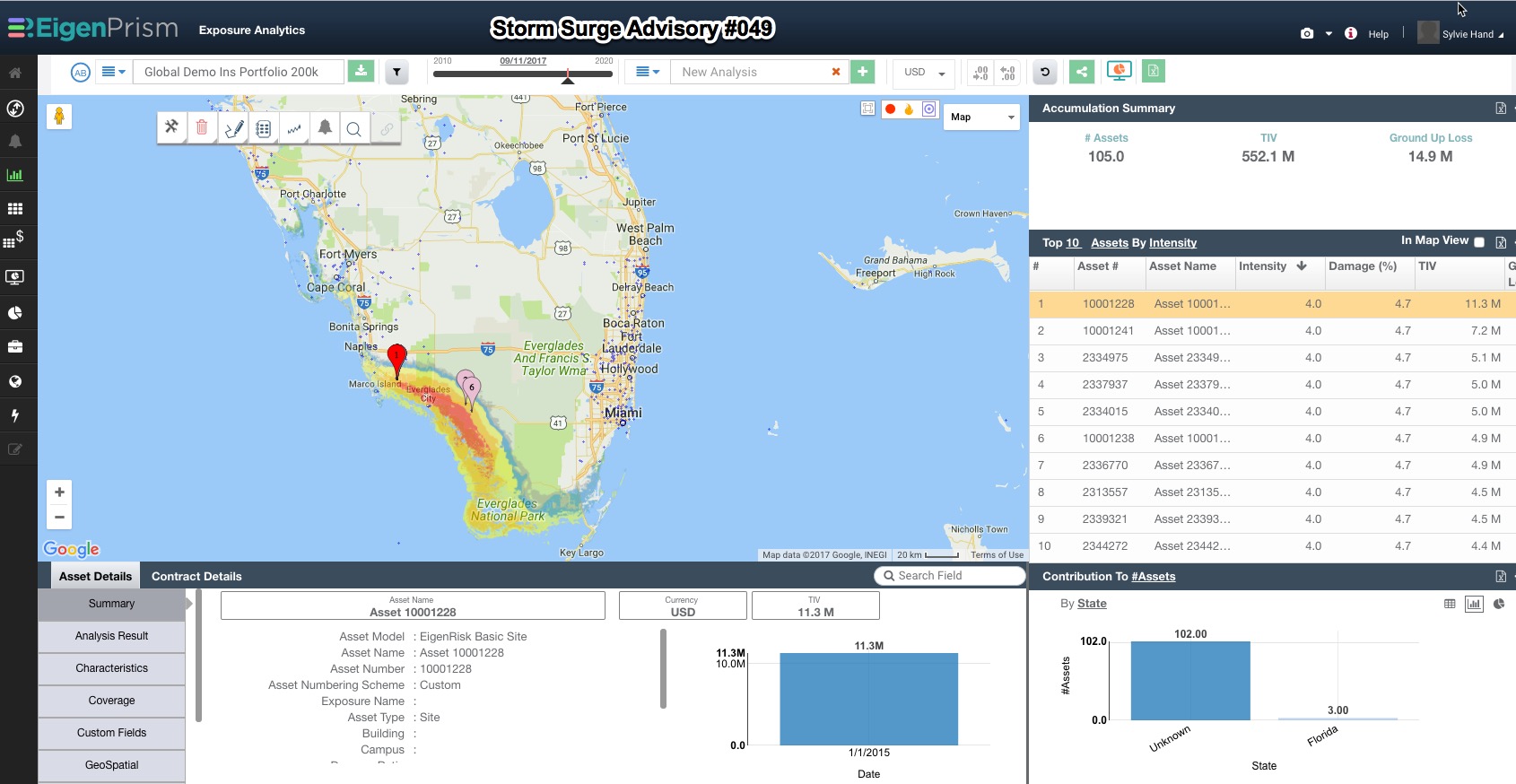Open the Map type dropdown
The height and width of the screenshot is (784, 1516).
(981, 117)
